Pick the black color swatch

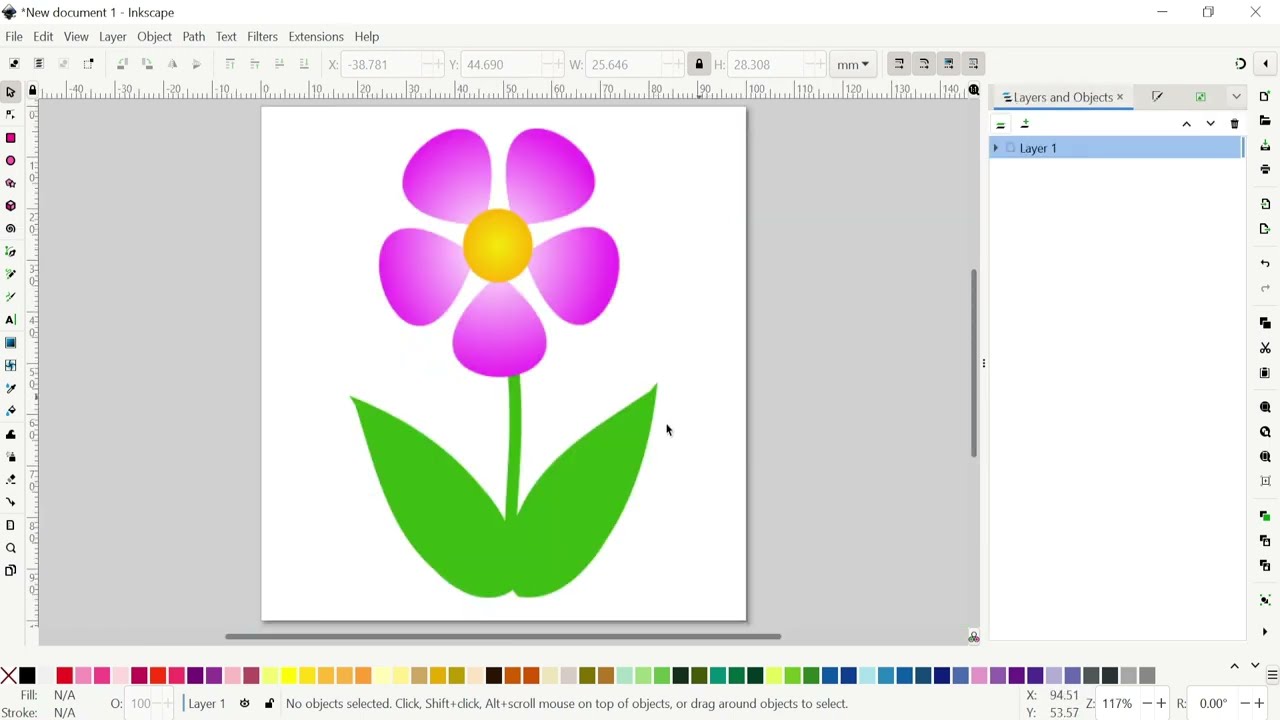(27, 676)
